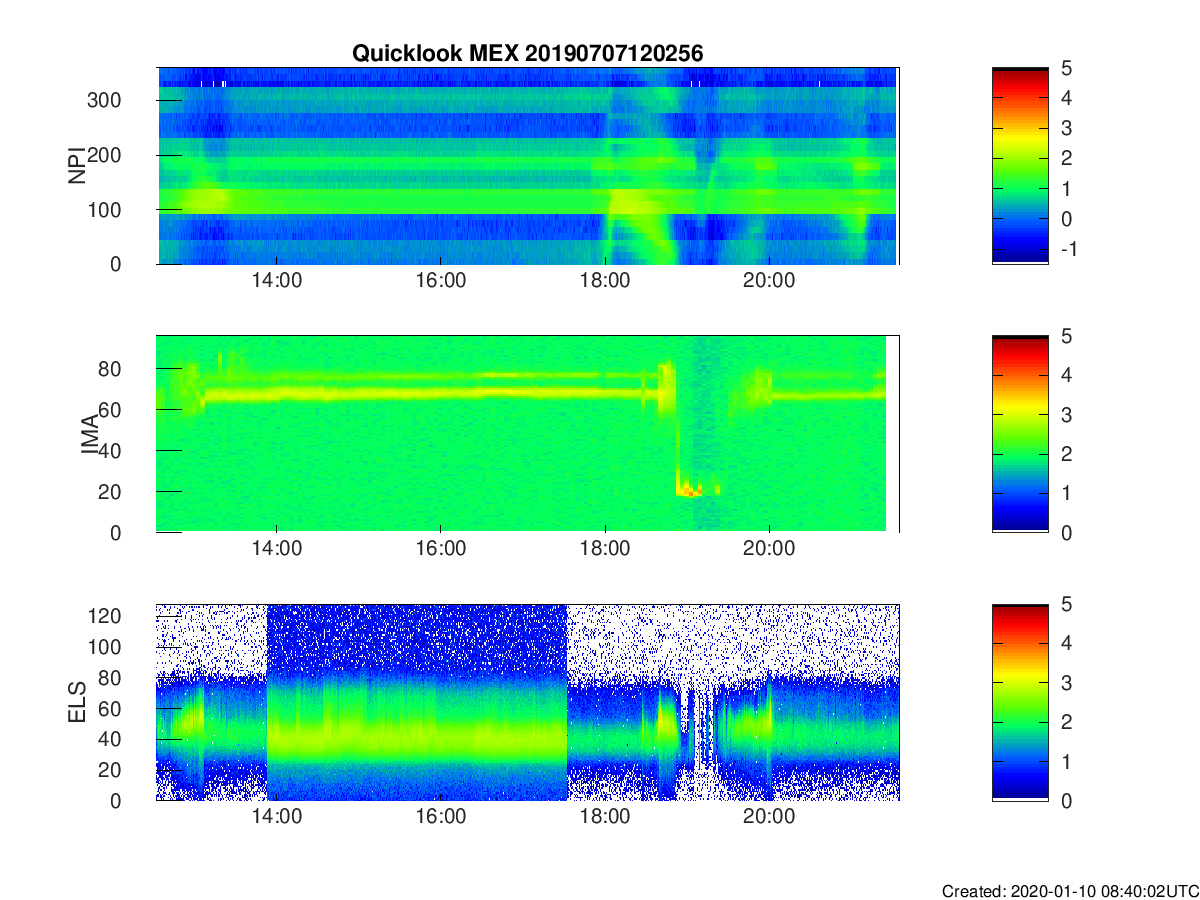
Task: Click 16:00 tick below the ELS panel
Action: coord(440,817)
